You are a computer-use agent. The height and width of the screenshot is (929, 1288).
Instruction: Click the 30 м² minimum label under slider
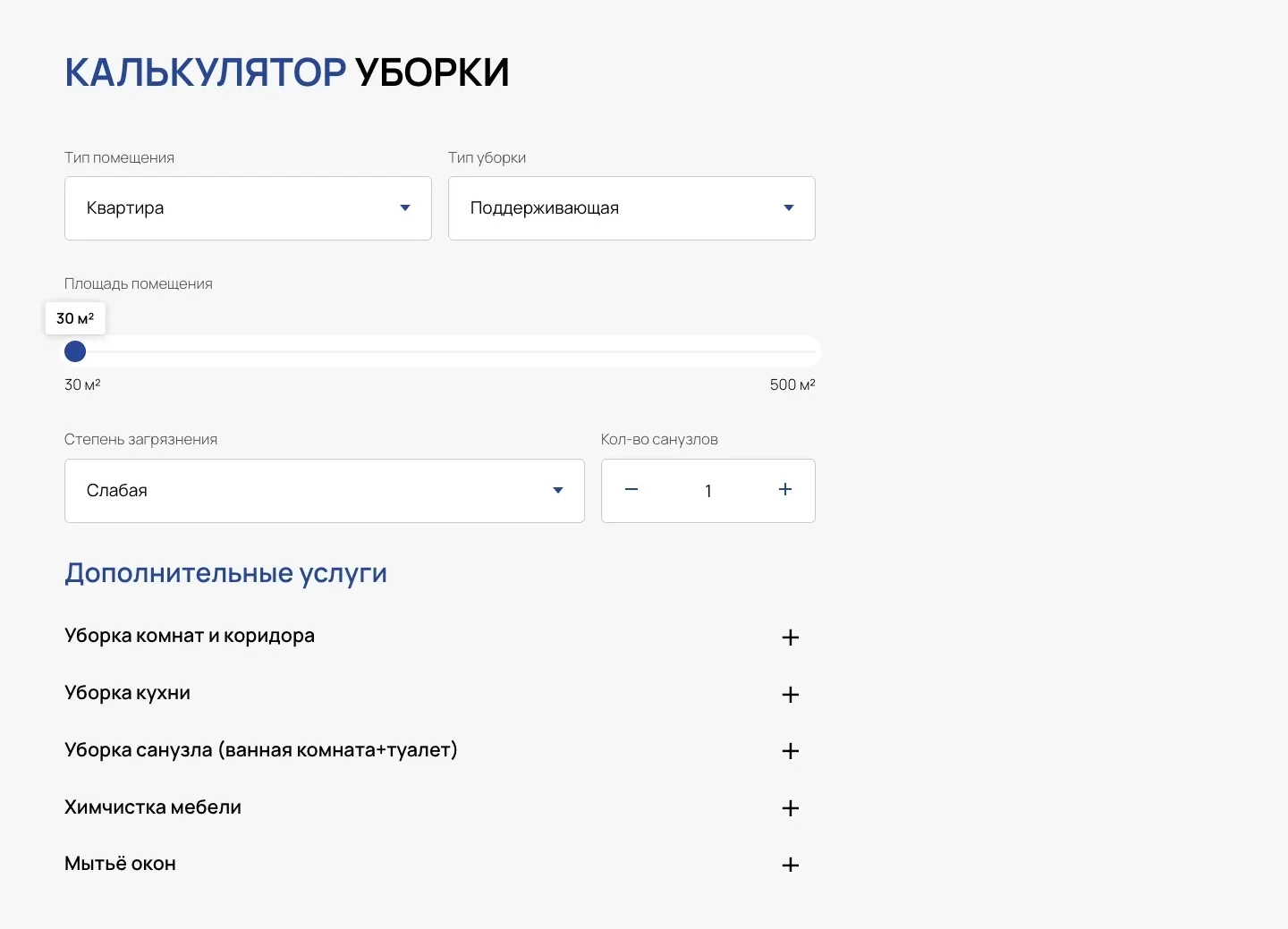[x=82, y=384]
